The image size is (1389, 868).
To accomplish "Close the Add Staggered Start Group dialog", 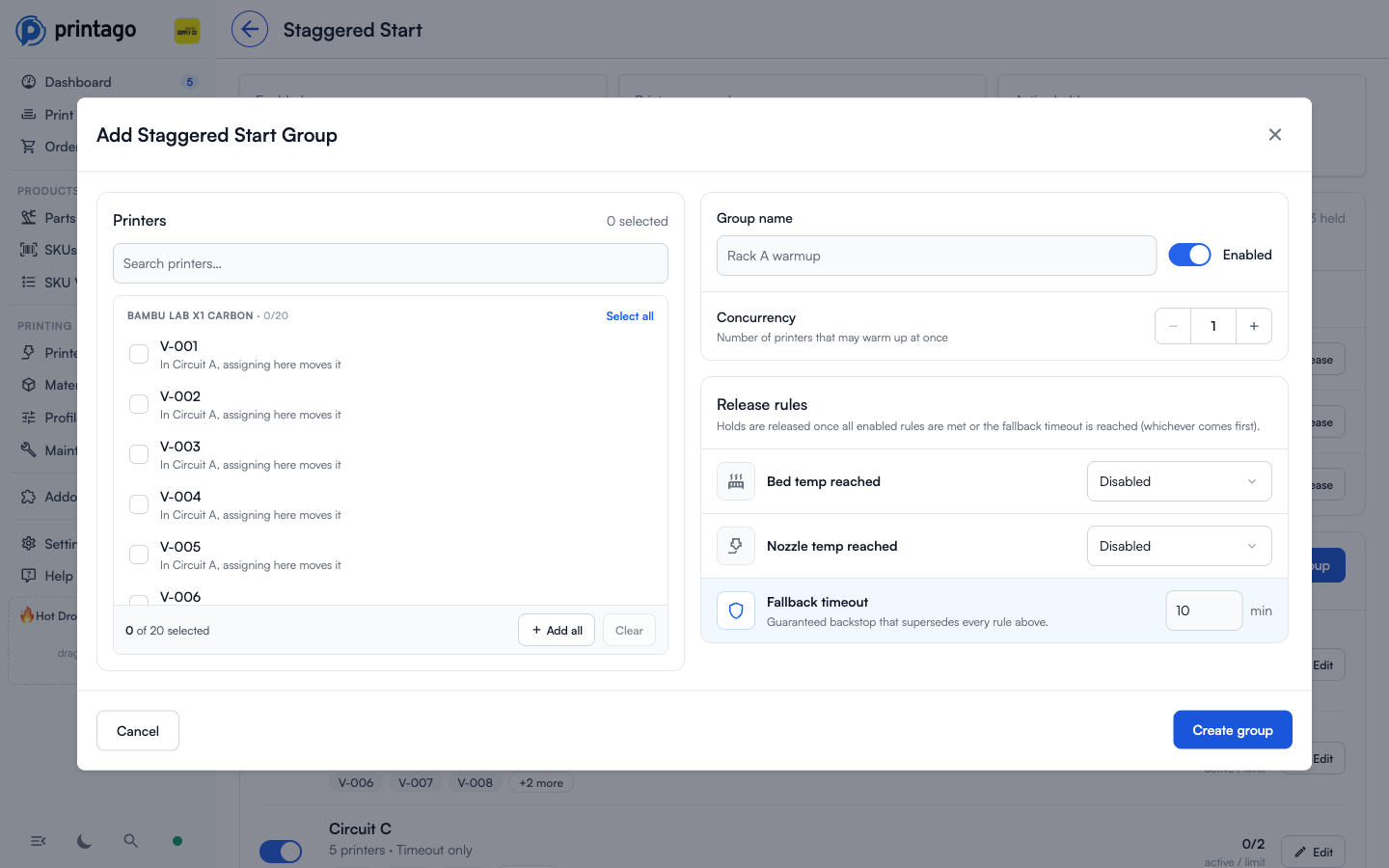I will pos(1274,135).
